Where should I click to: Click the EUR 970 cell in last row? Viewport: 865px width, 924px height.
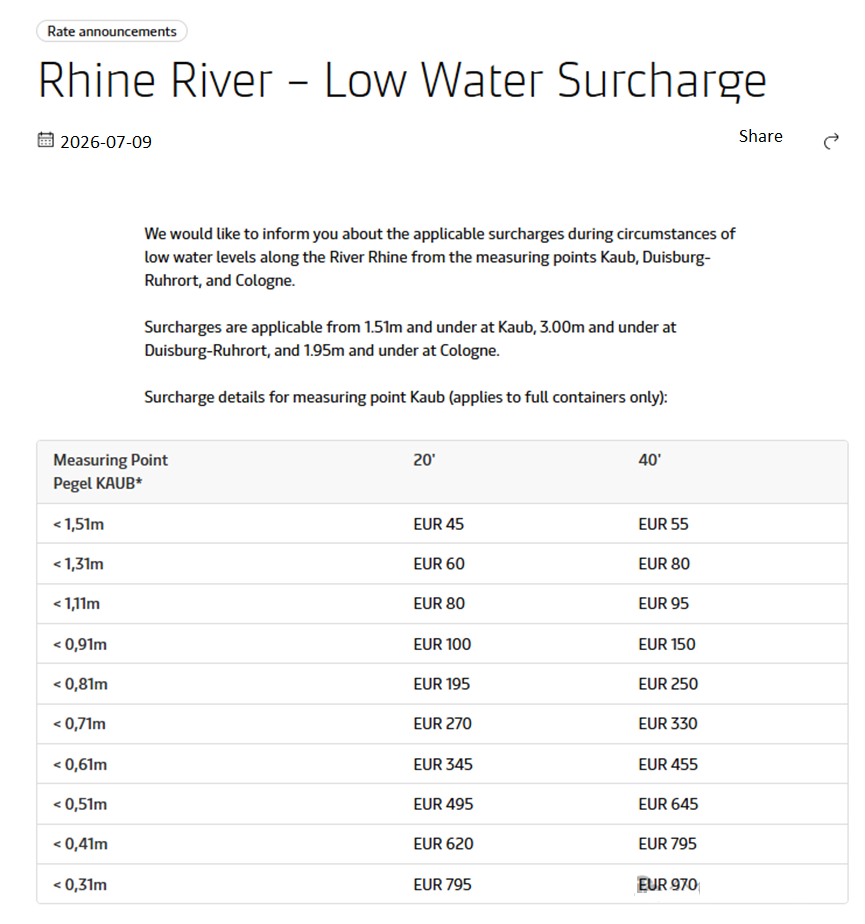tap(668, 885)
